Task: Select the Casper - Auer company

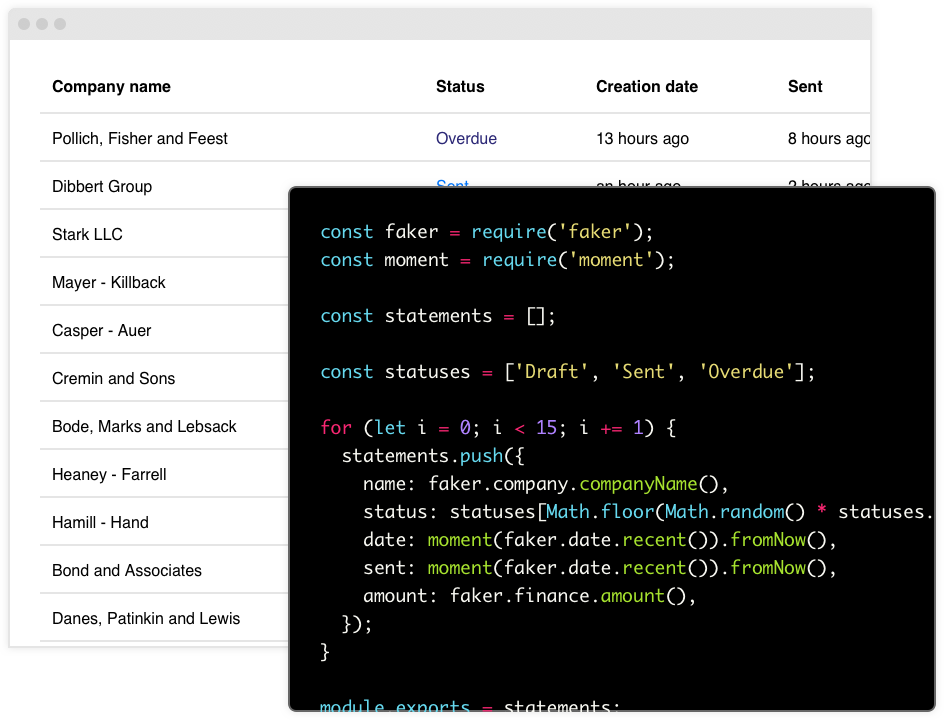Action: coord(101,331)
